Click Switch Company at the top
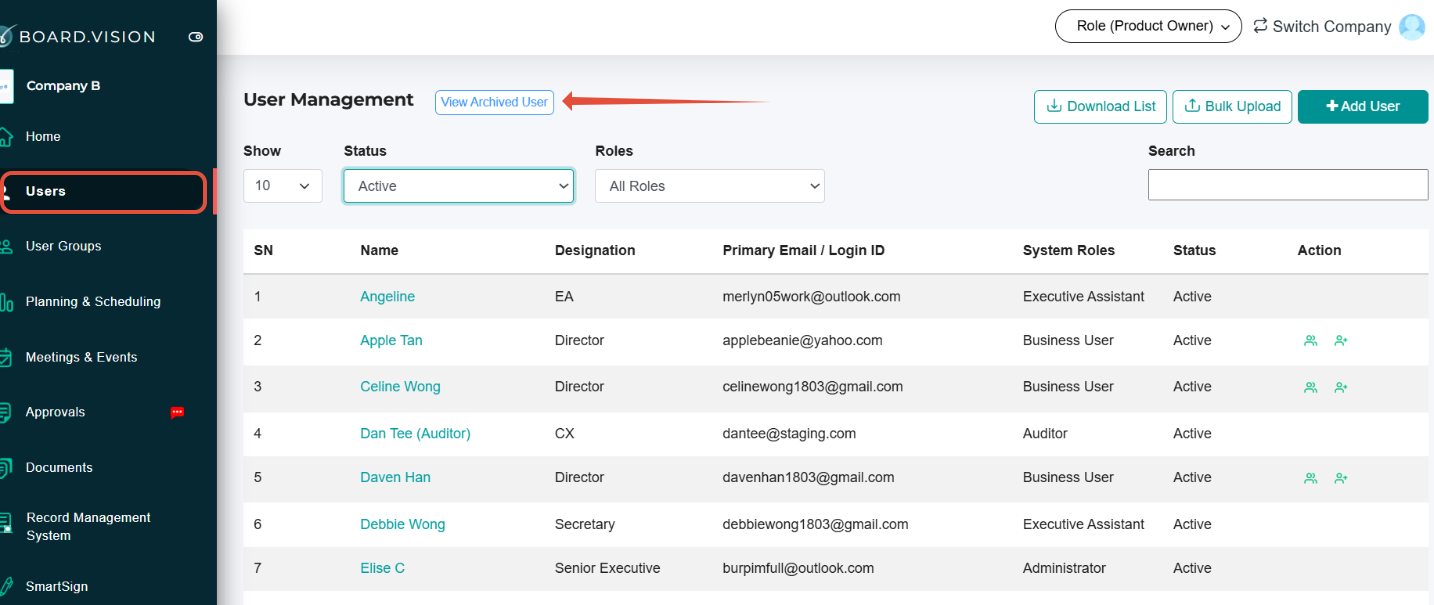This screenshot has width=1434, height=605. point(1322,27)
